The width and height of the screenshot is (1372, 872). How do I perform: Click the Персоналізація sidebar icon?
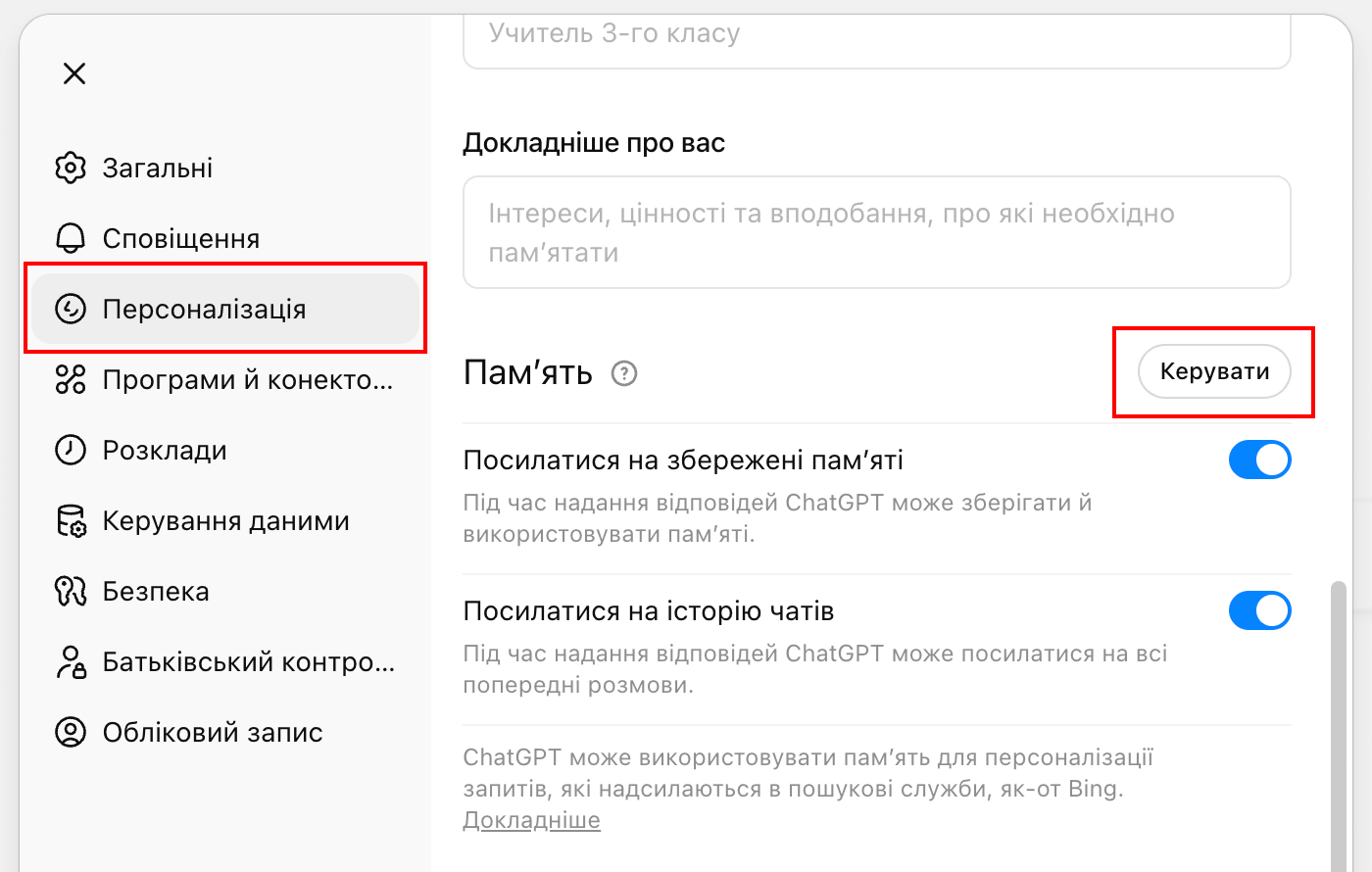pos(71,310)
